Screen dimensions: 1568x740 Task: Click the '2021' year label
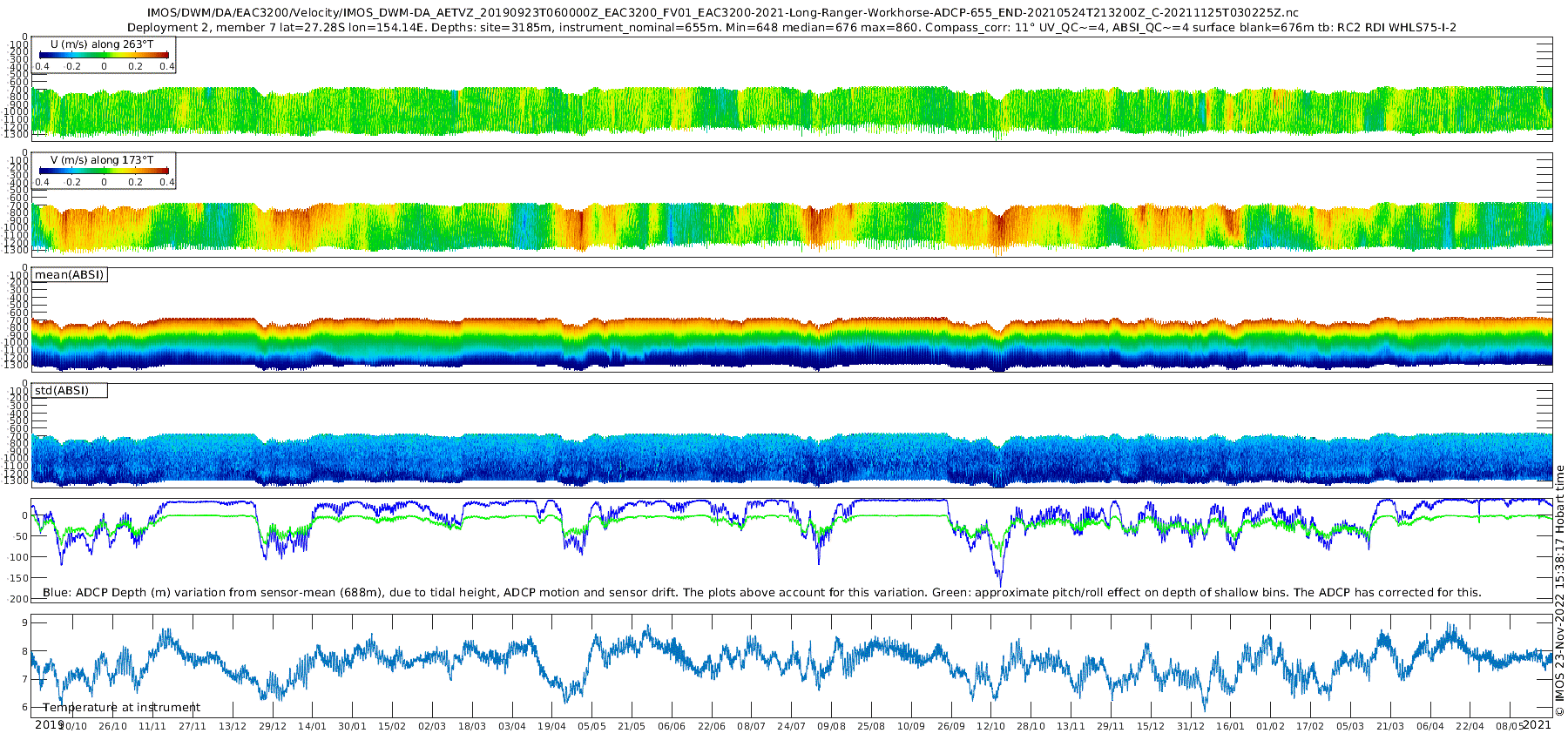tap(1537, 724)
